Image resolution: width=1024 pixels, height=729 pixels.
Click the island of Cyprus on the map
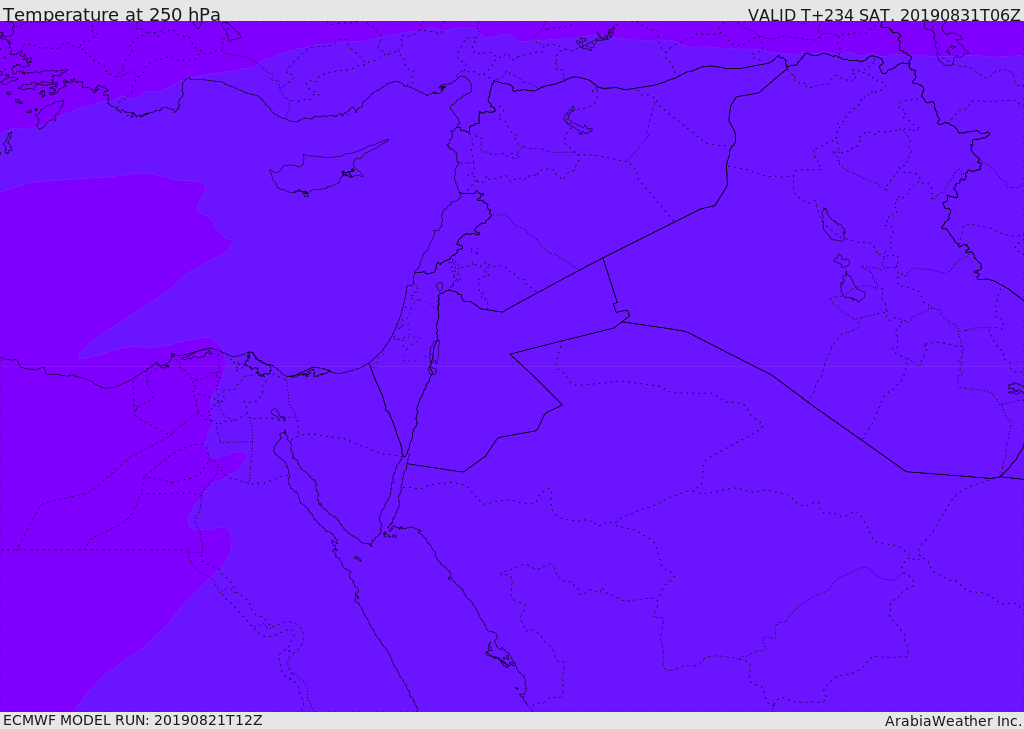click(x=320, y=173)
